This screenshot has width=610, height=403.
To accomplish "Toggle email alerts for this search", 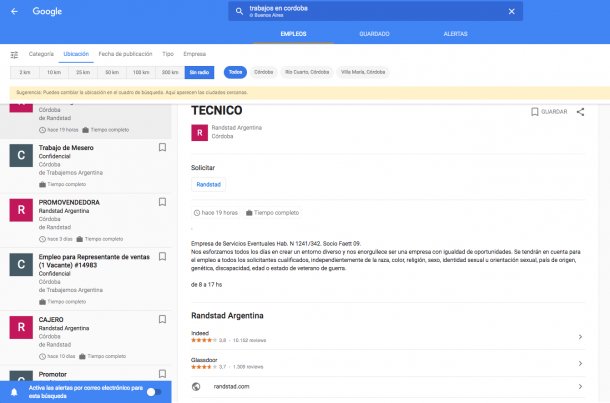I will tap(153, 391).
